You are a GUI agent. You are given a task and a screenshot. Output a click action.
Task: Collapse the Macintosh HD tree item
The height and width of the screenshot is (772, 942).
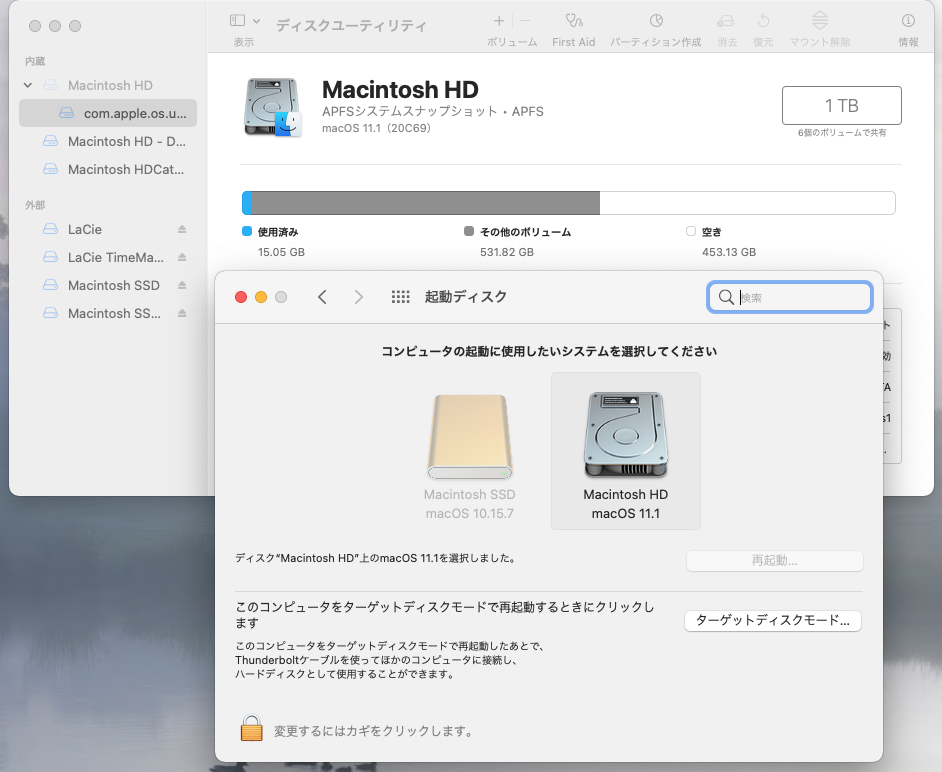pyautogui.click(x=28, y=86)
